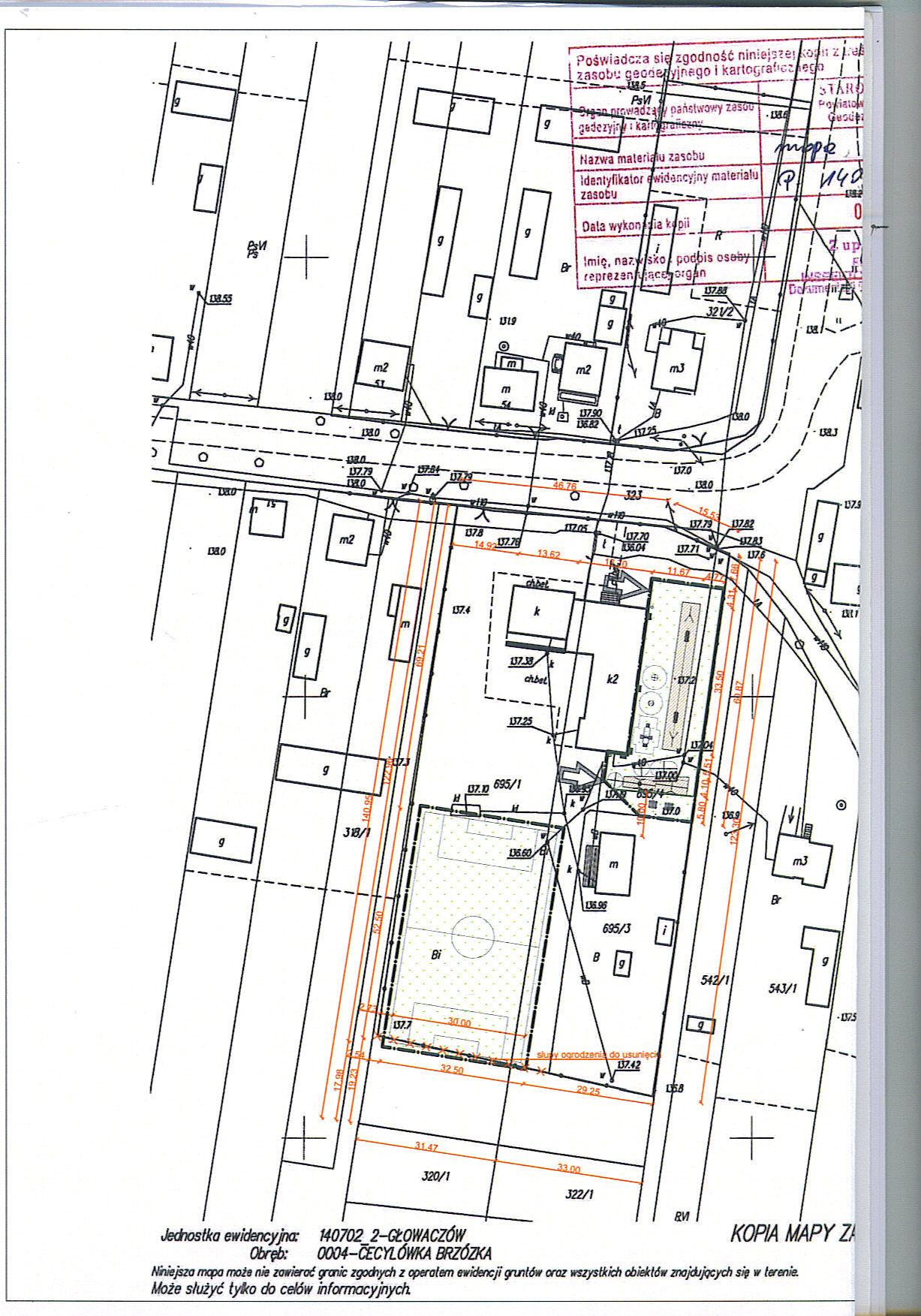Click the 'KOPIA MAPY' title text
921x1316 pixels.
point(792,1233)
